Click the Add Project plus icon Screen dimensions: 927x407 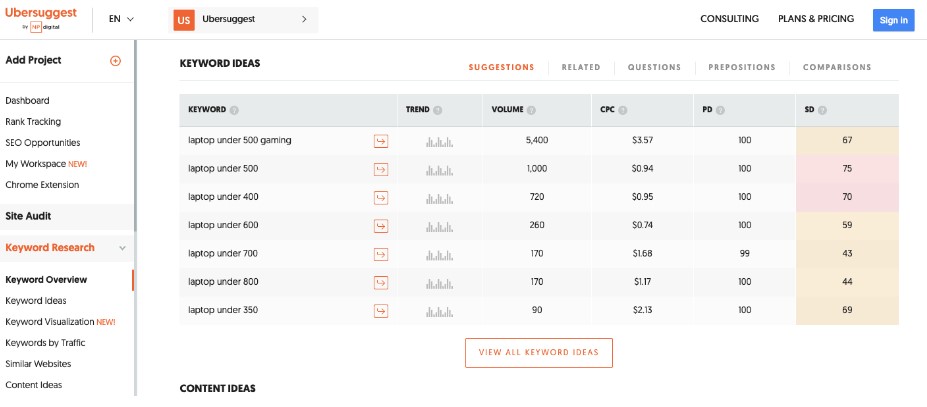click(x=115, y=61)
